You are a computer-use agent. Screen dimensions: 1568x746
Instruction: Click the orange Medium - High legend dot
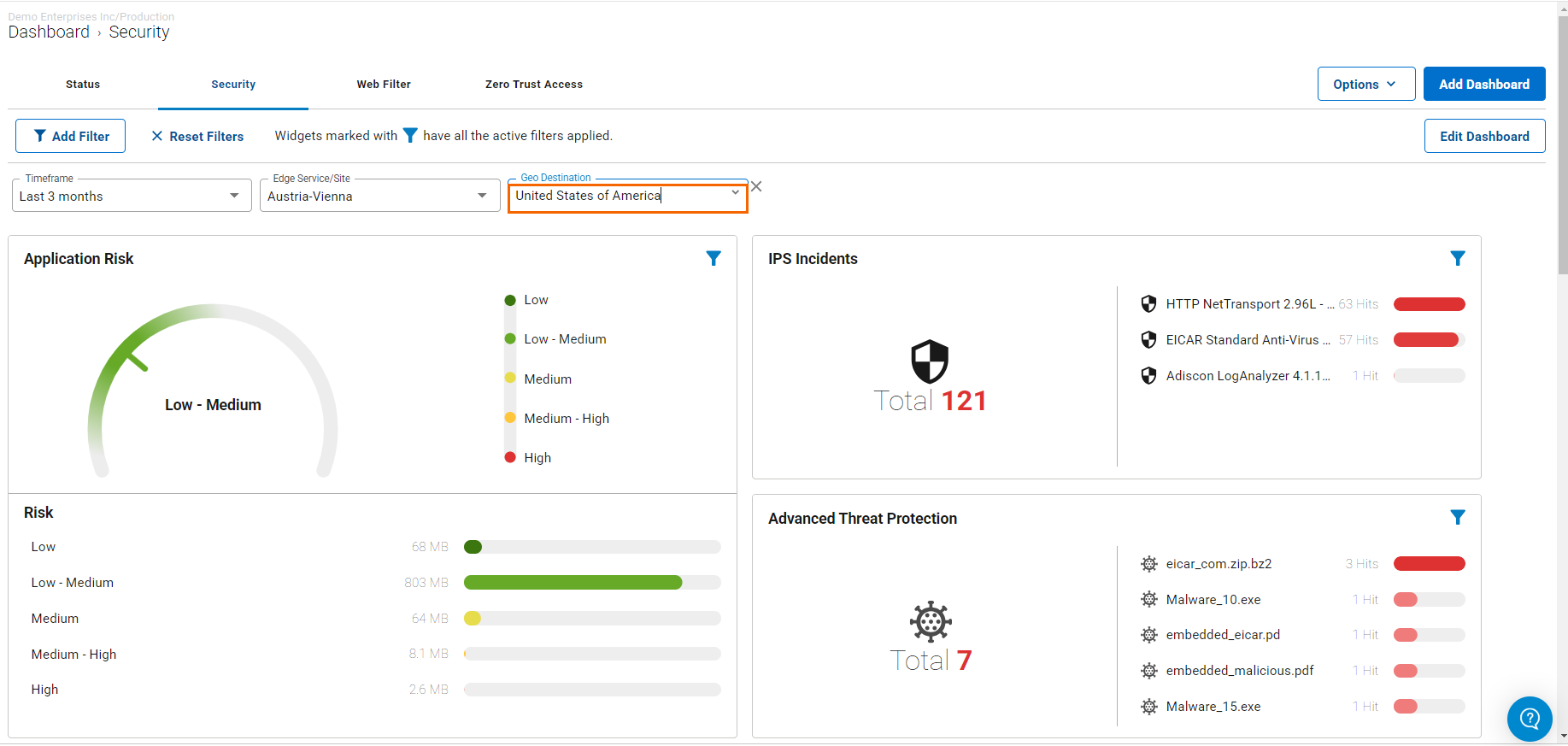[510, 417]
